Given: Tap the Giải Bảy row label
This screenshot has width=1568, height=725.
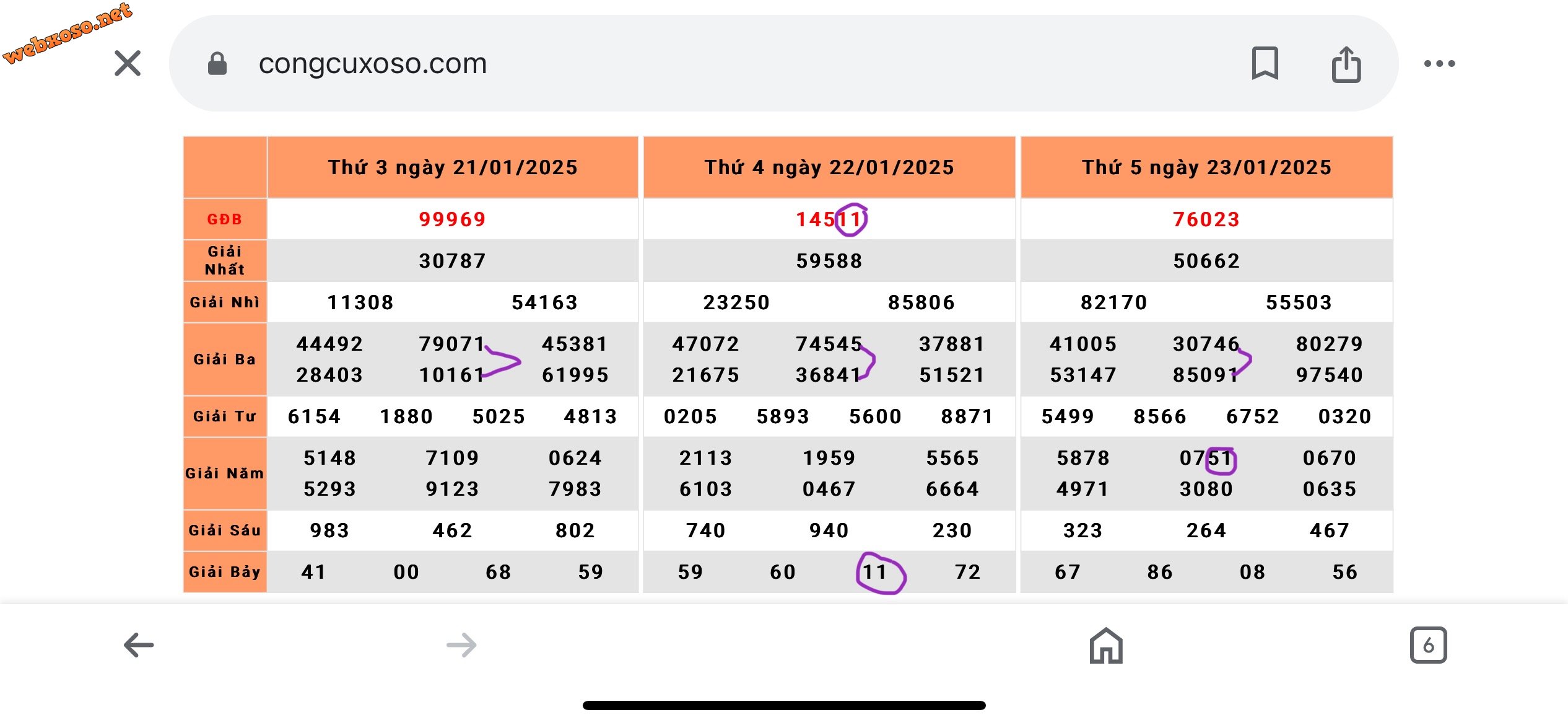Looking at the screenshot, I should point(225,572).
